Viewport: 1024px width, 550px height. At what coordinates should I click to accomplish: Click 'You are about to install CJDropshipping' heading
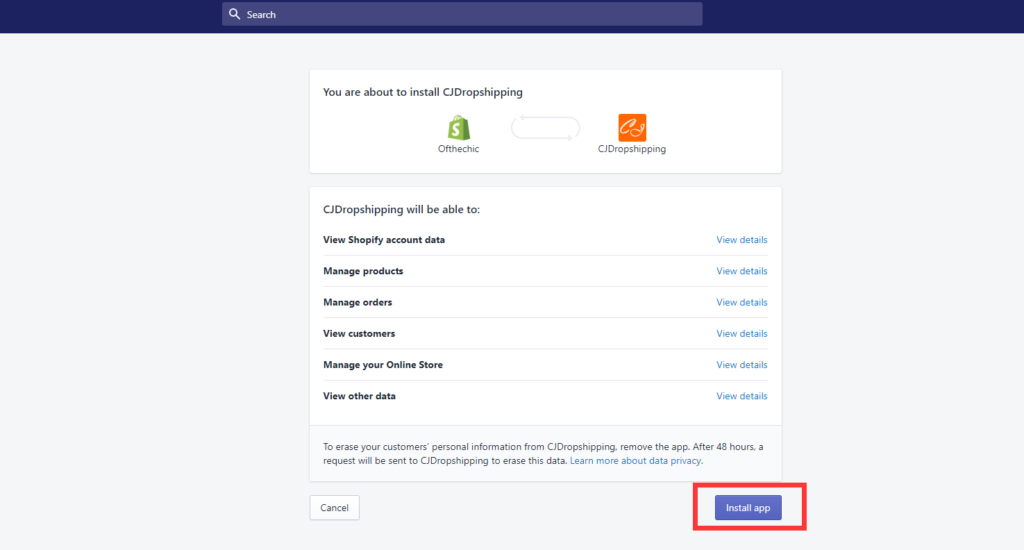point(423,92)
